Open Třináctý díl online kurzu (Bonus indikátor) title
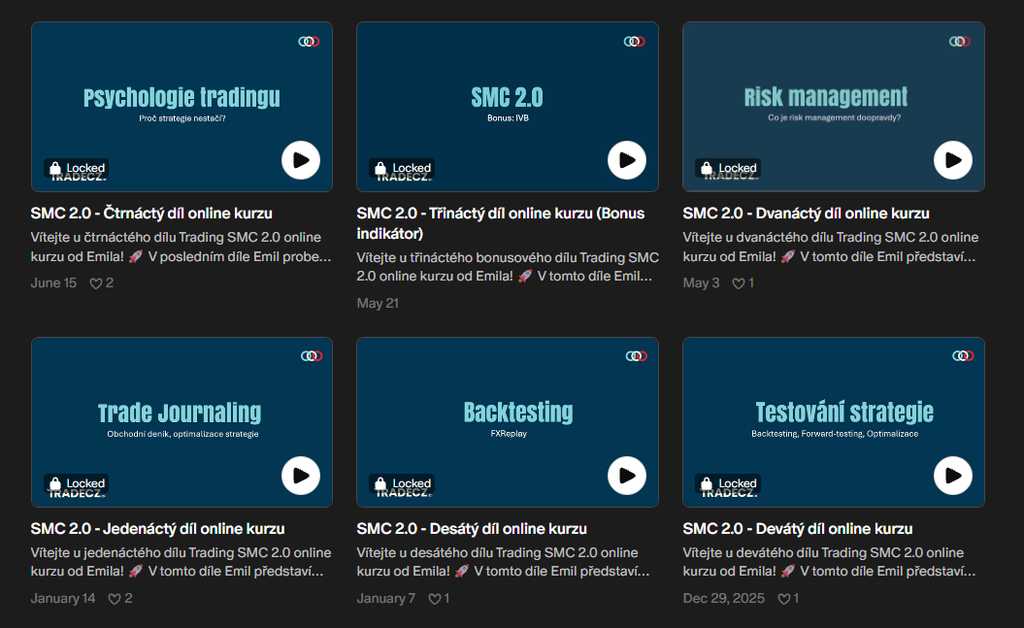Screen dimensions: 1024x628 (x=500, y=223)
